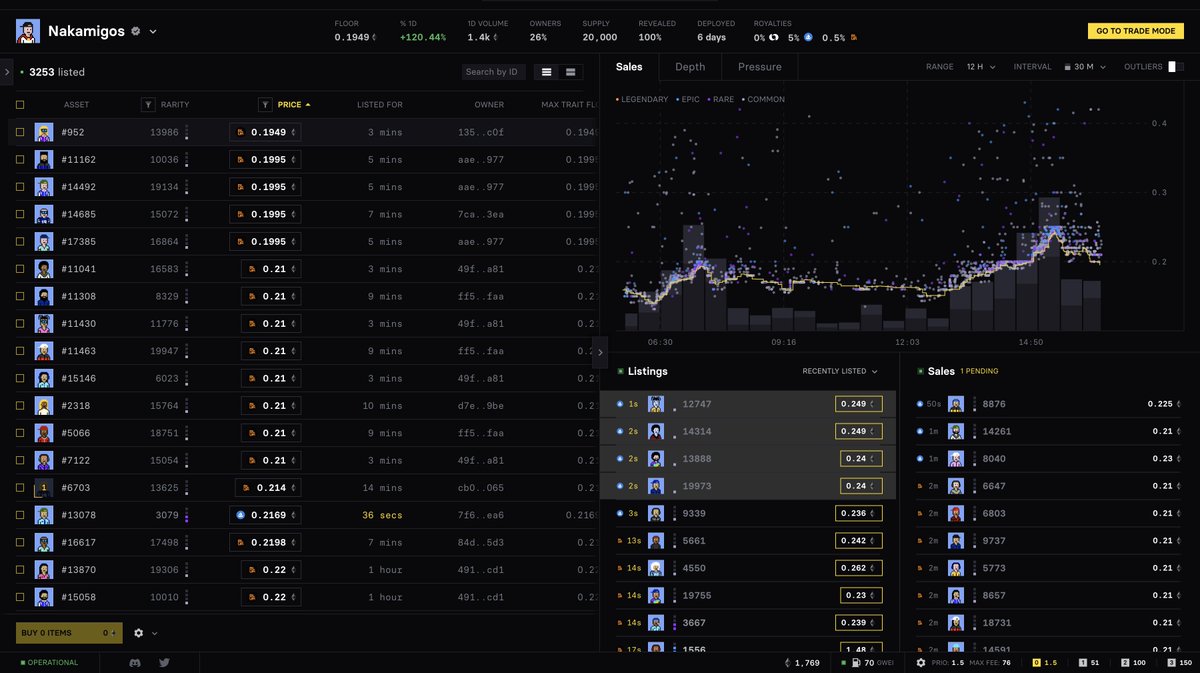Open thumbnail of asset #2318

(44, 405)
